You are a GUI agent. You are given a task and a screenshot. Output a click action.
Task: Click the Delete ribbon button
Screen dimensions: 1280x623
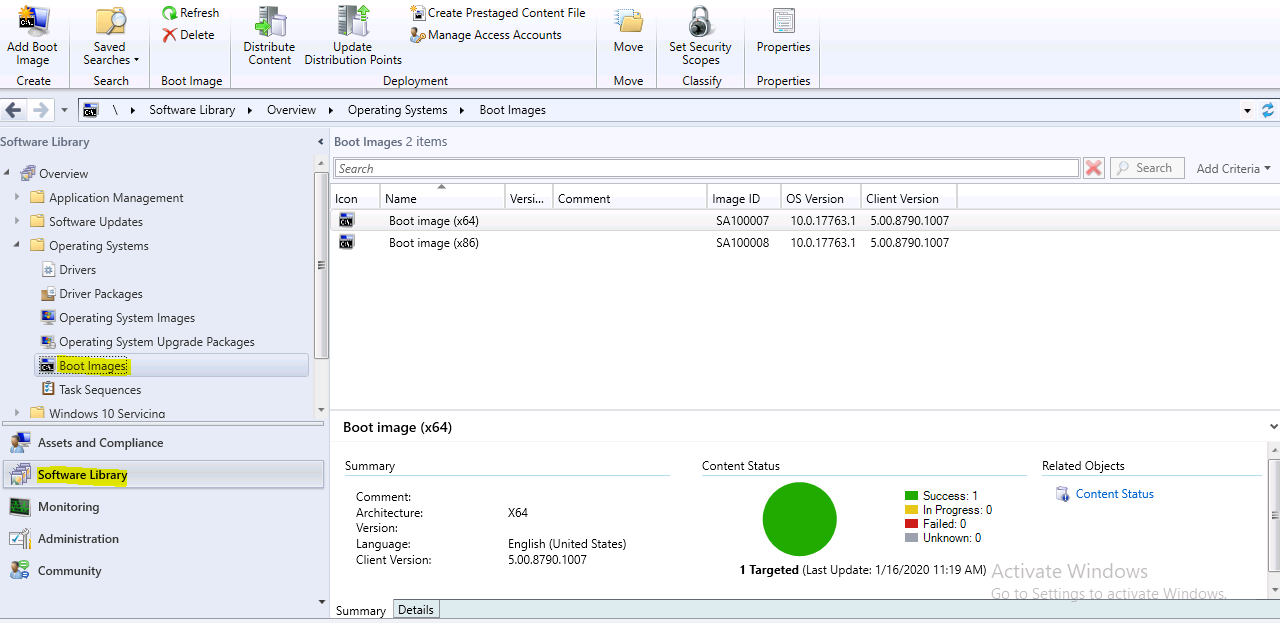tap(188, 35)
